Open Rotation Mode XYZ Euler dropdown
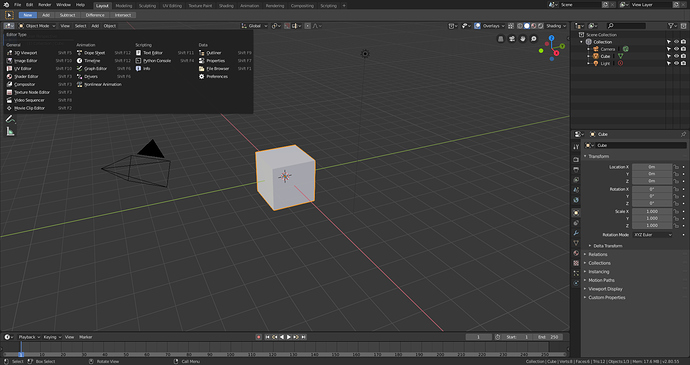This screenshot has width=690, height=365. [x=653, y=235]
